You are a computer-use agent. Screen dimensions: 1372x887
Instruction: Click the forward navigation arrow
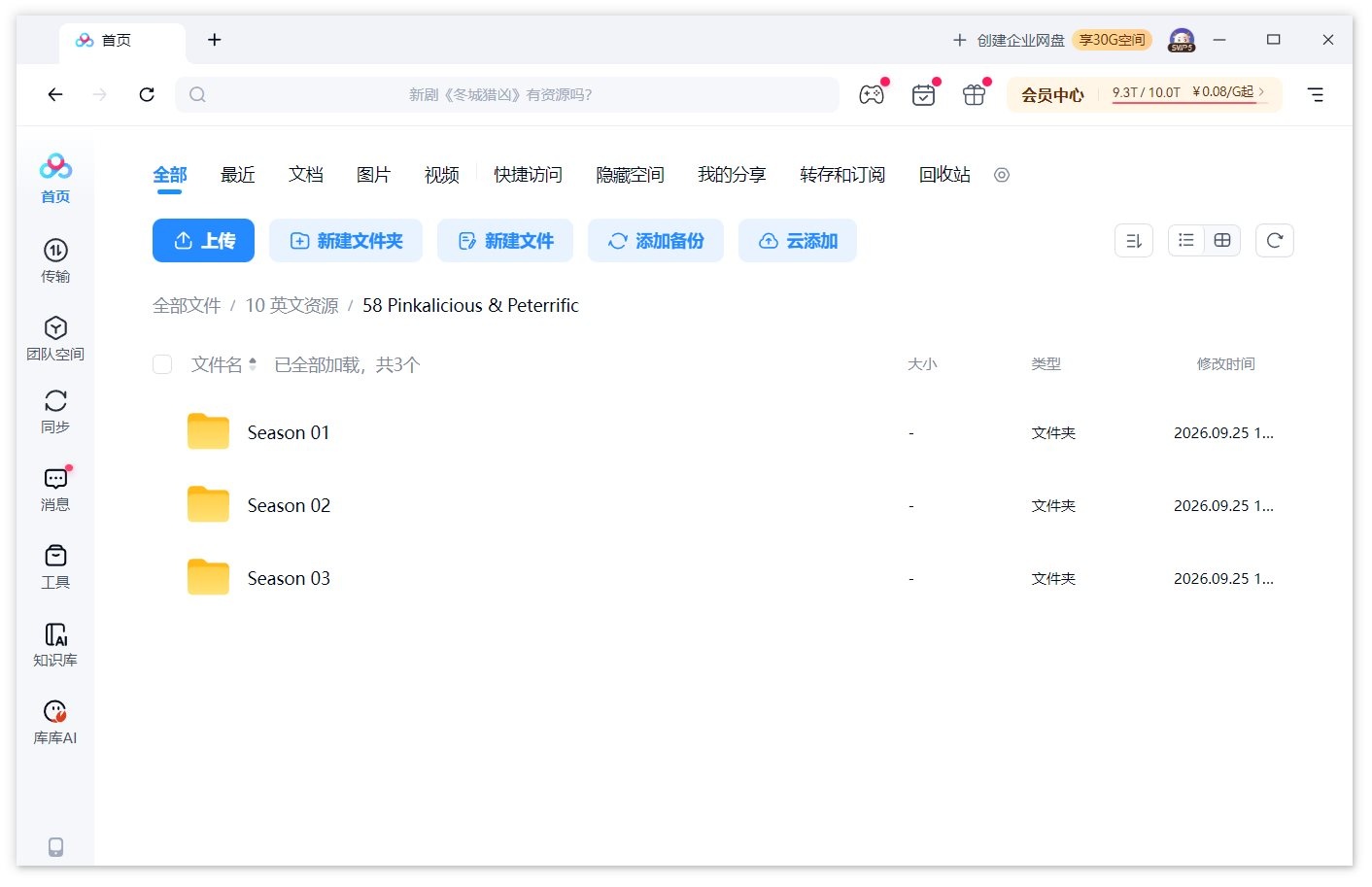pyautogui.click(x=100, y=94)
